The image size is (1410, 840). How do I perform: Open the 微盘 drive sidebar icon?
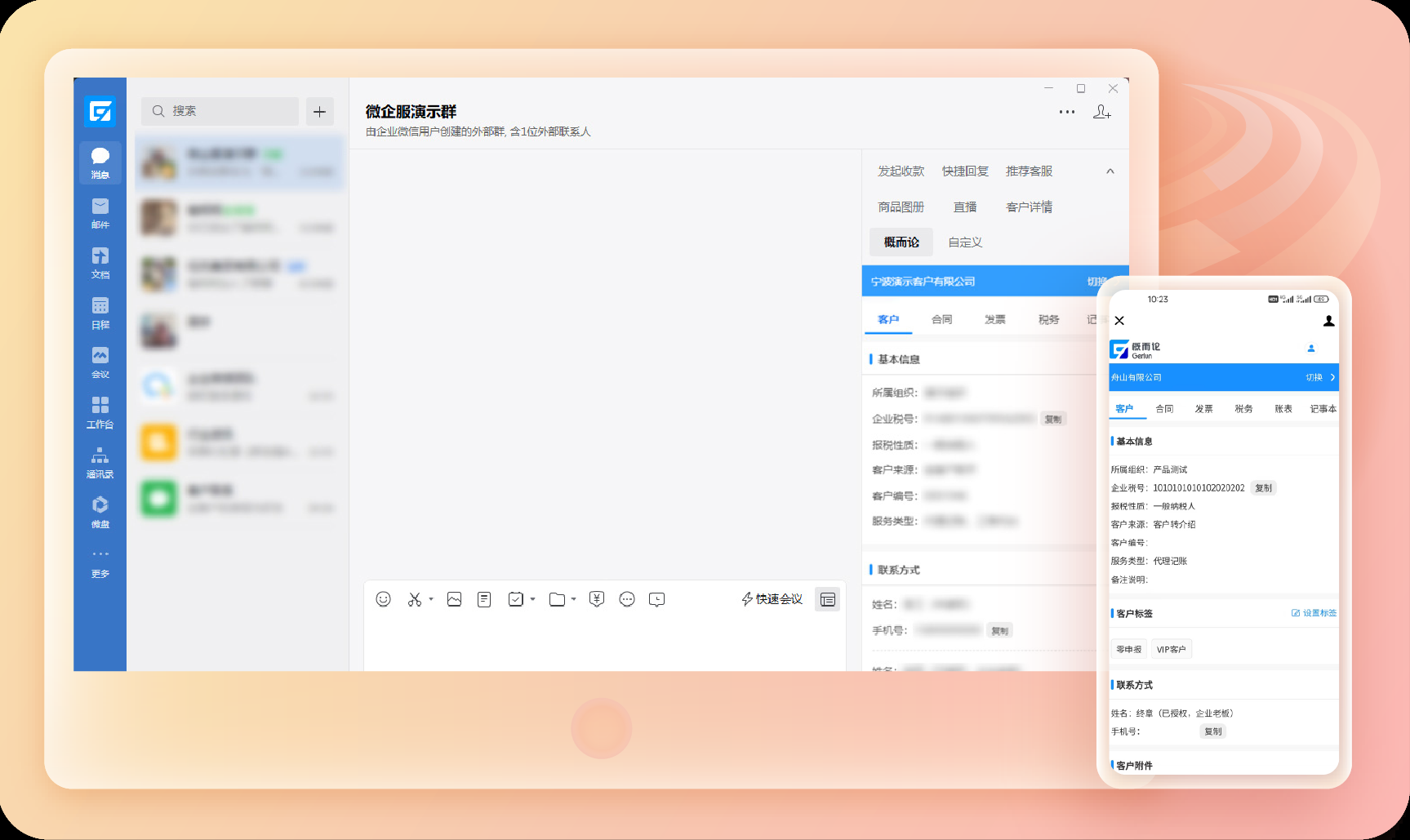click(x=100, y=512)
